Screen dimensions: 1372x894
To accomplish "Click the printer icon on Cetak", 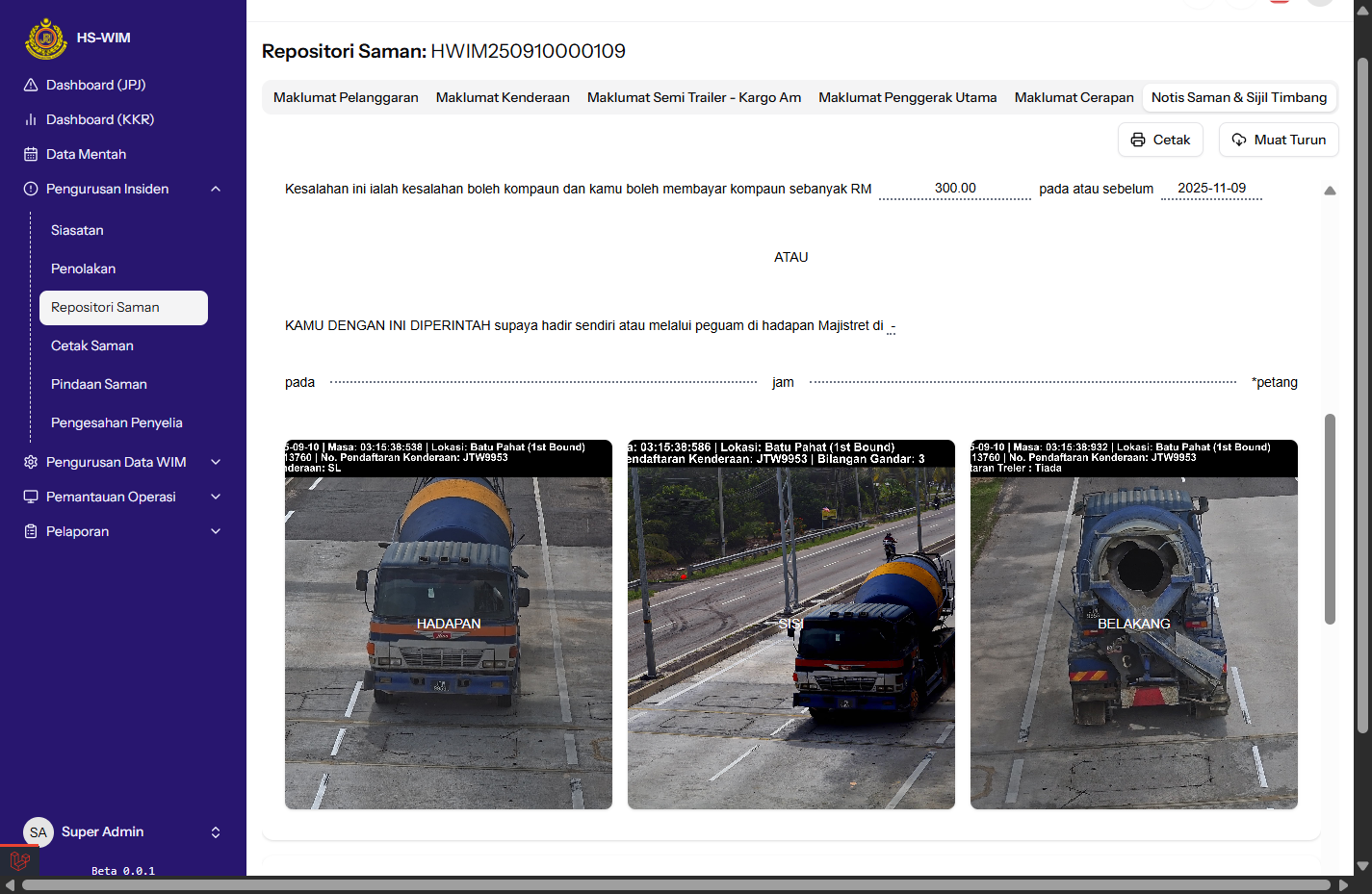I will 1138,140.
